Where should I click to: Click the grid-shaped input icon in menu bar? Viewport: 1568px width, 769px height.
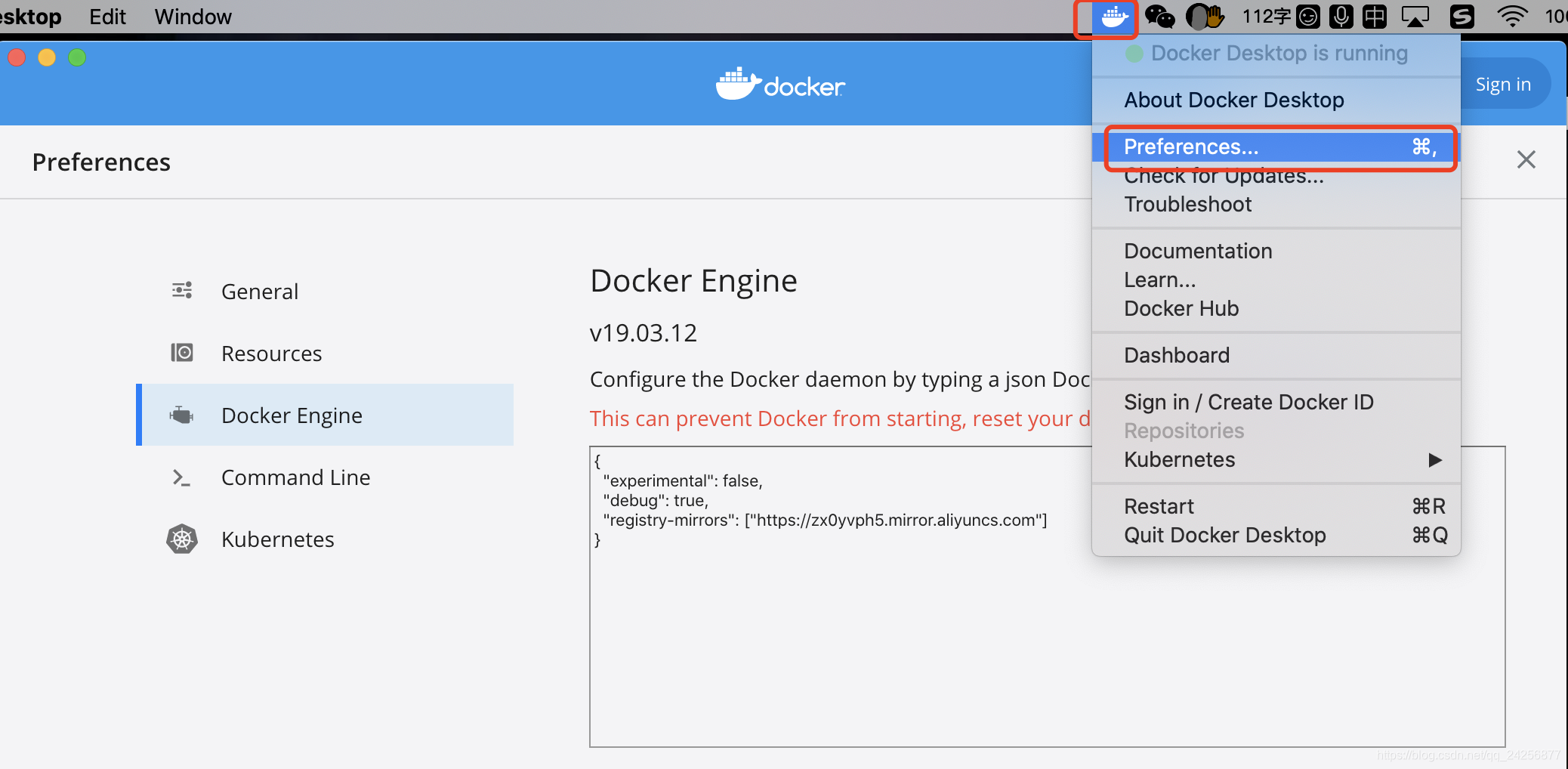click(1375, 16)
